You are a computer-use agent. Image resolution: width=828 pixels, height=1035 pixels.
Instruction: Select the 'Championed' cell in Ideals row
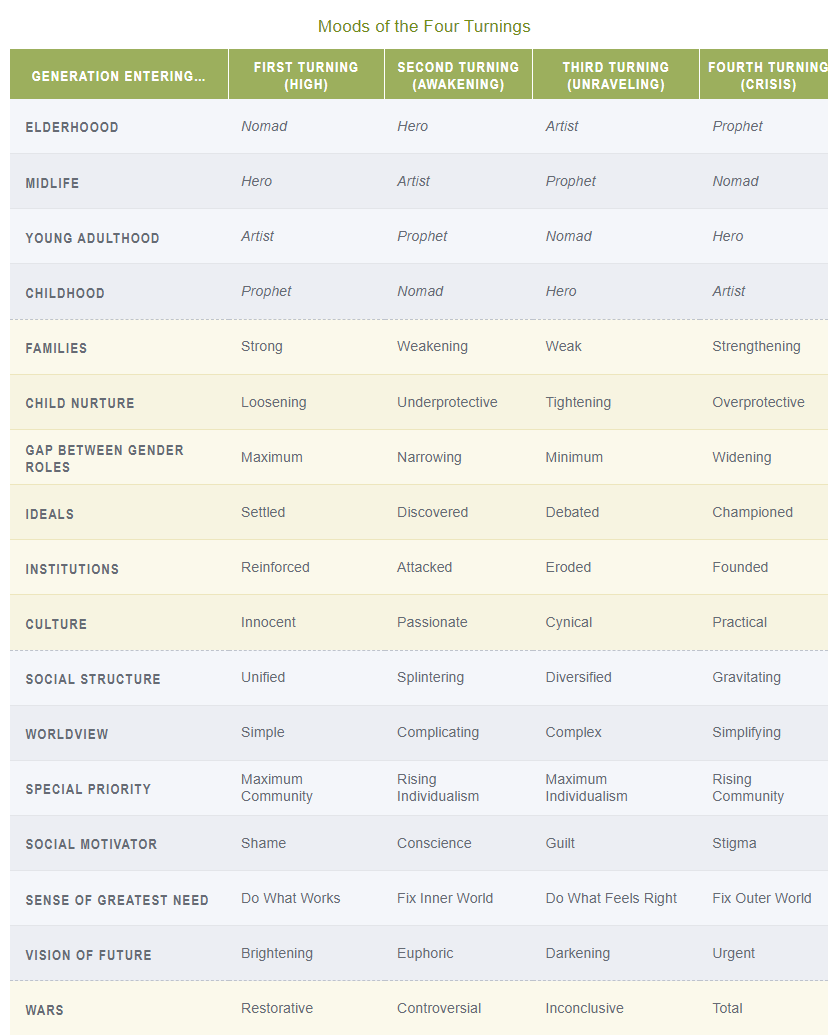[752, 512]
